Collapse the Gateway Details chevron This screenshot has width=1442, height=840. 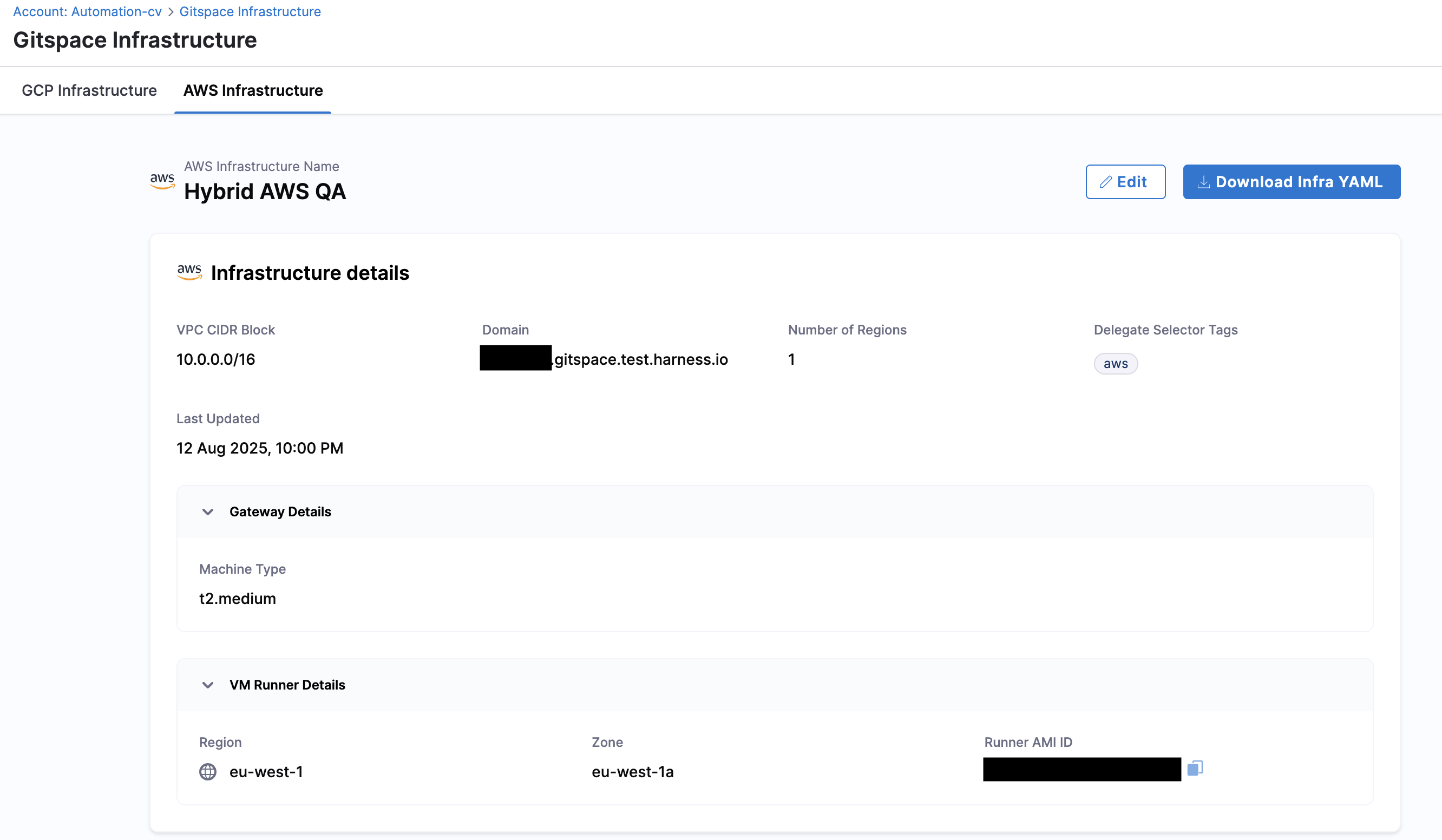(208, 511)
